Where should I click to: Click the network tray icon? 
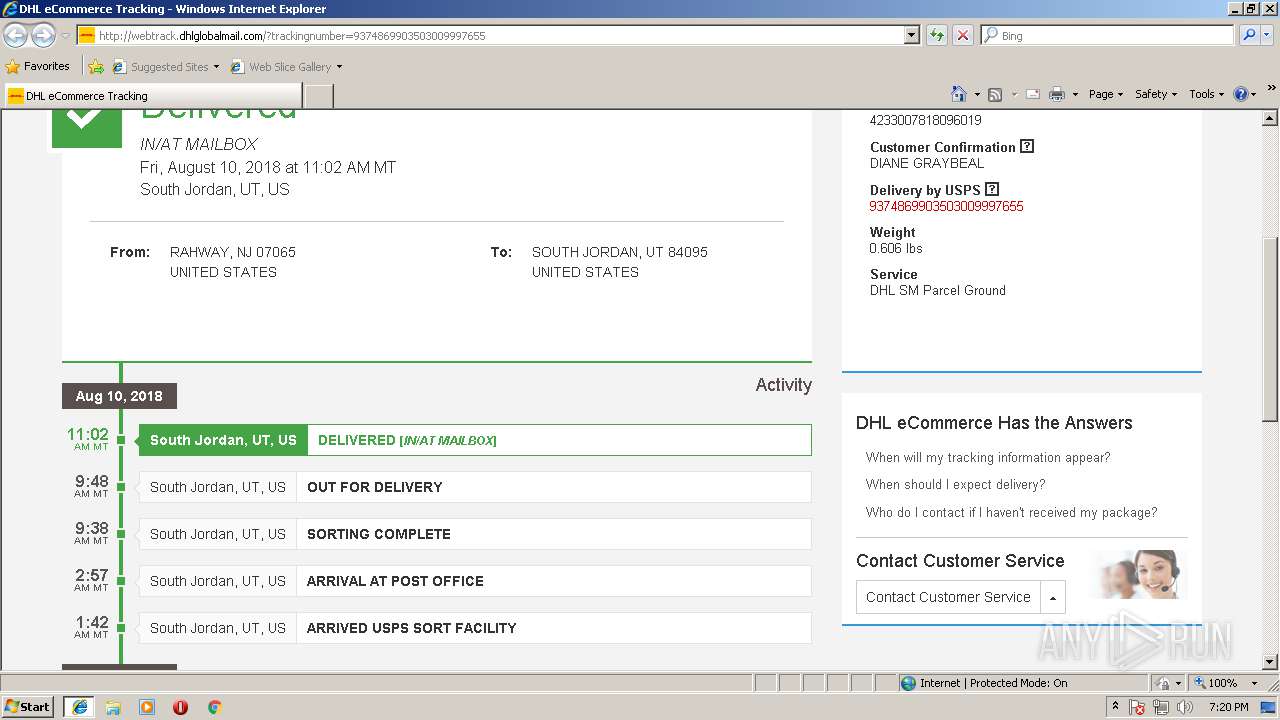coord(1162,707)
